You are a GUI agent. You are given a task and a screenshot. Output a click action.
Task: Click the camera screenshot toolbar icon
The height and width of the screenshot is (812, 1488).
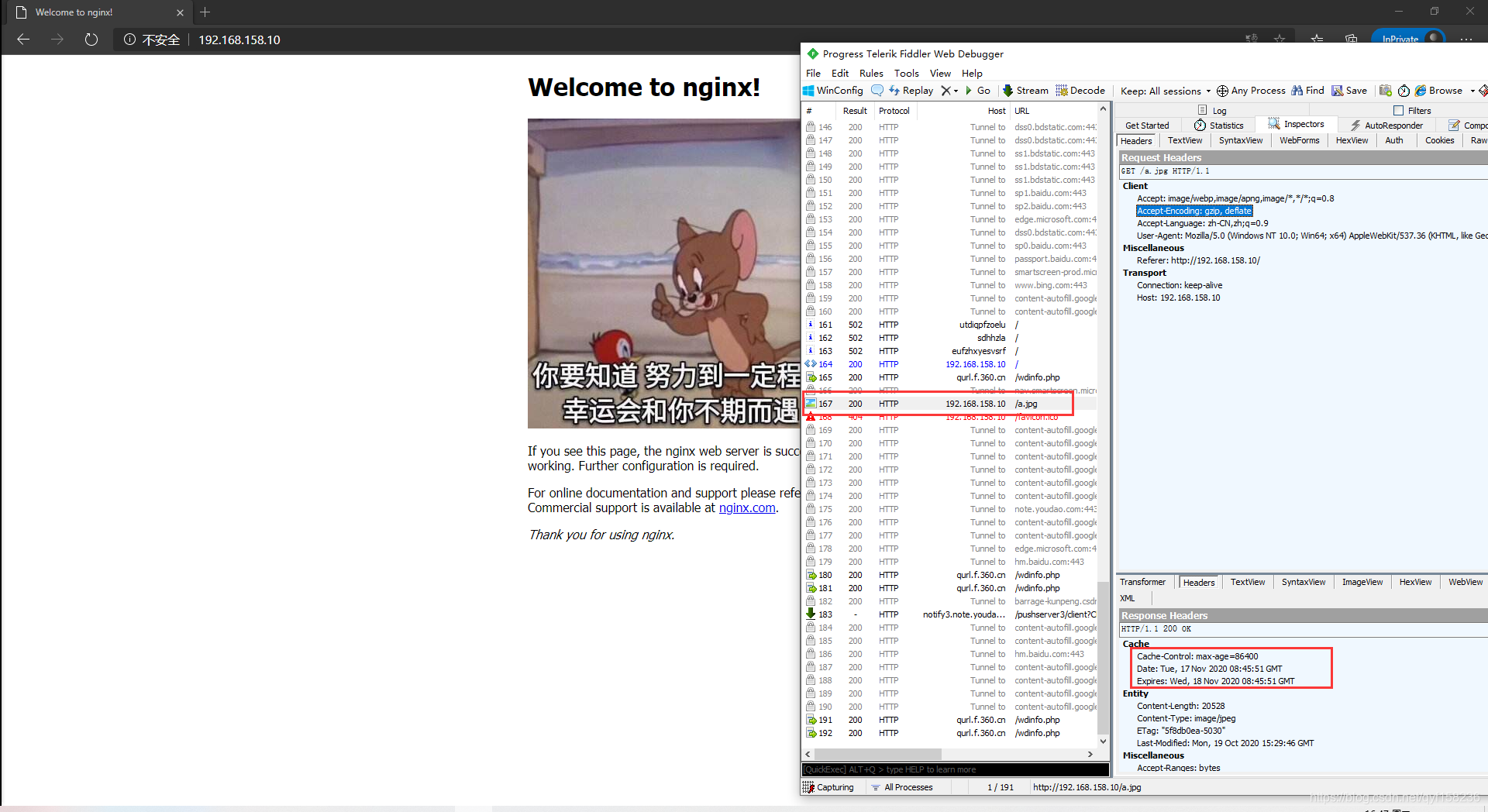[1386, 91]
